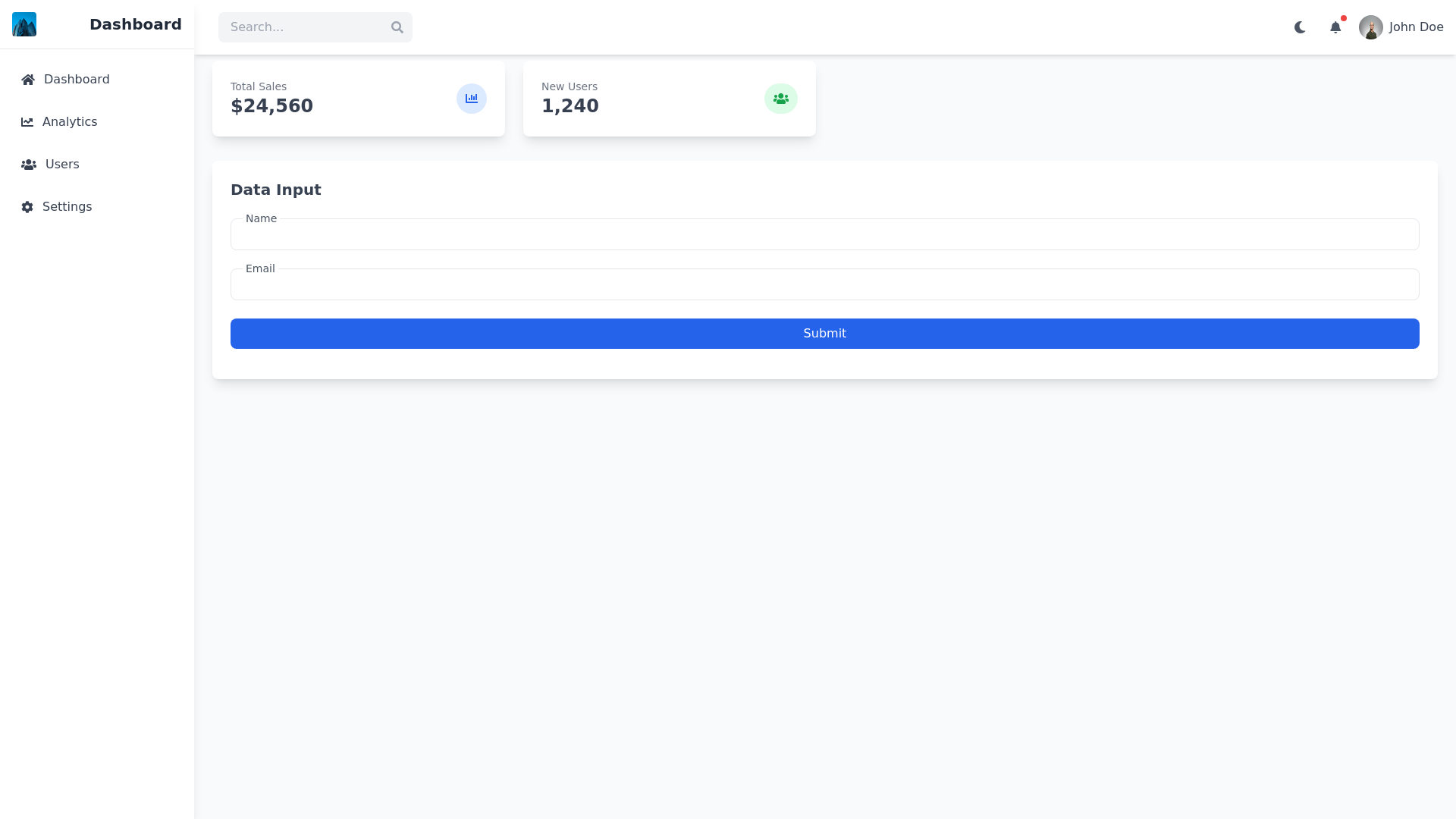Focus the Email input field

[x=824, y=284]
